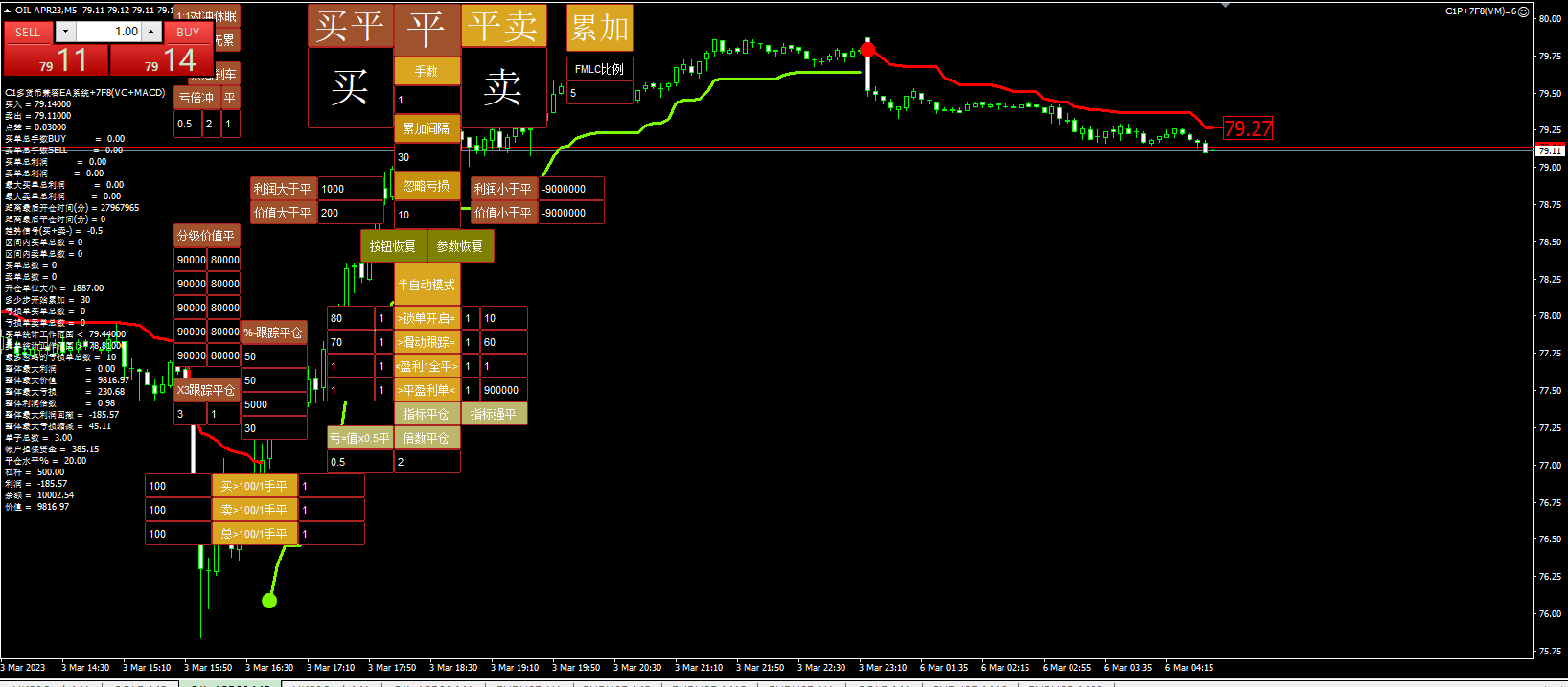Click the 手数 lot size label button

point(427,71)
